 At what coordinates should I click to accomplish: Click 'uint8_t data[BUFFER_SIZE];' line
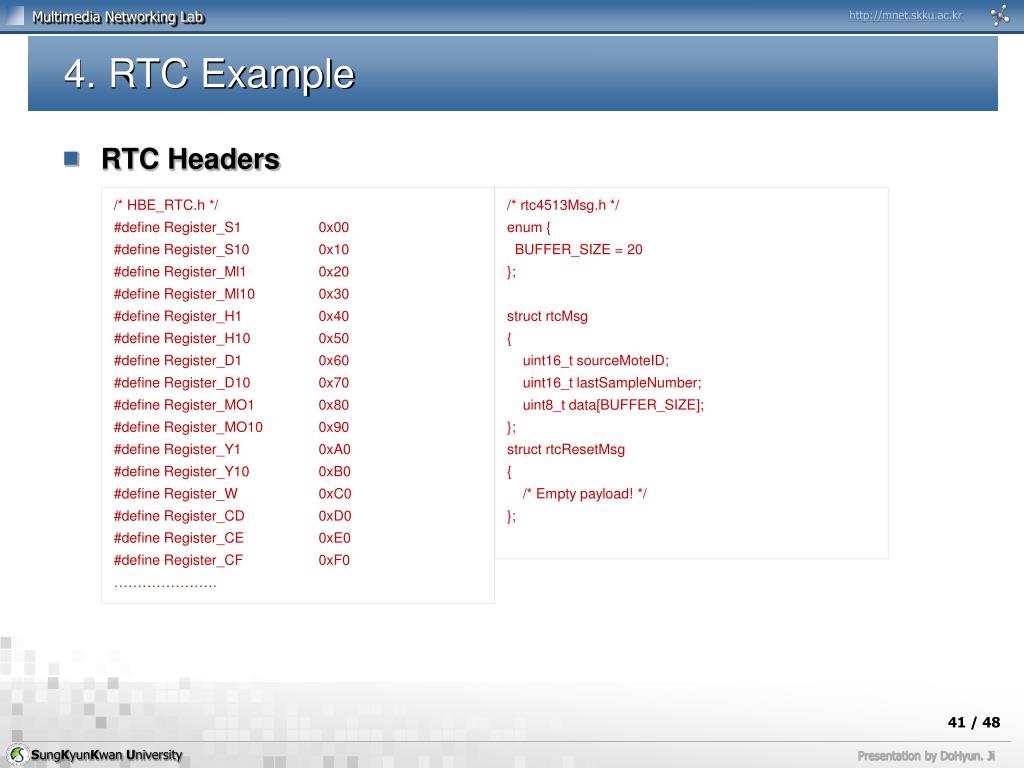pyautogui.click(x=613, y=405)
